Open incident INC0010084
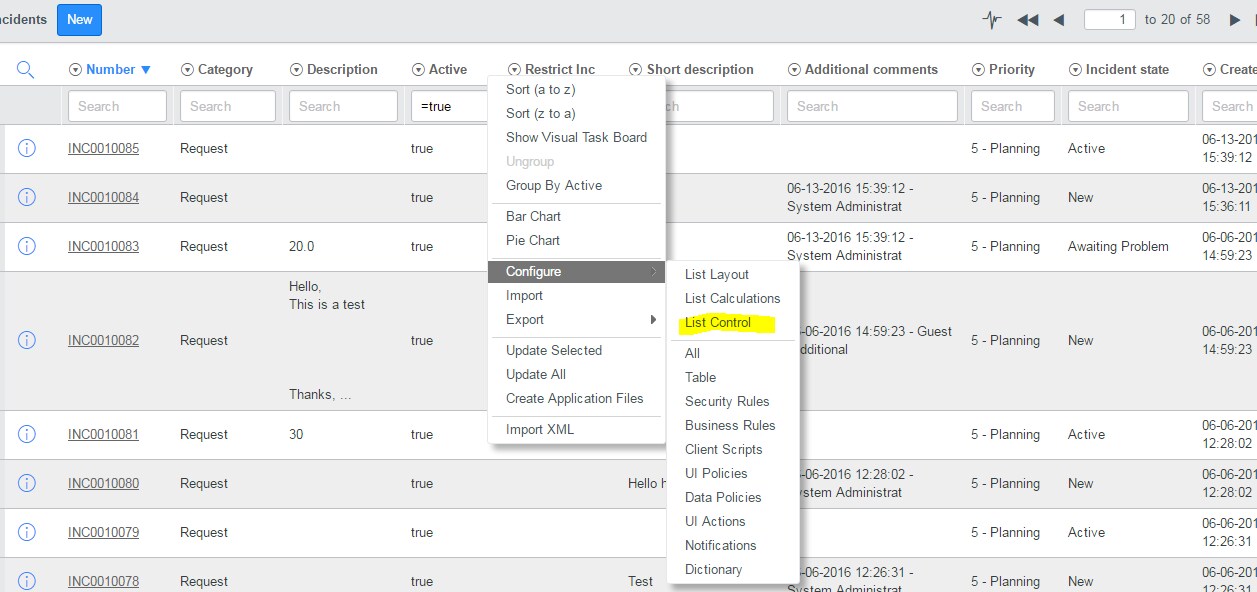 click(103, 198)
